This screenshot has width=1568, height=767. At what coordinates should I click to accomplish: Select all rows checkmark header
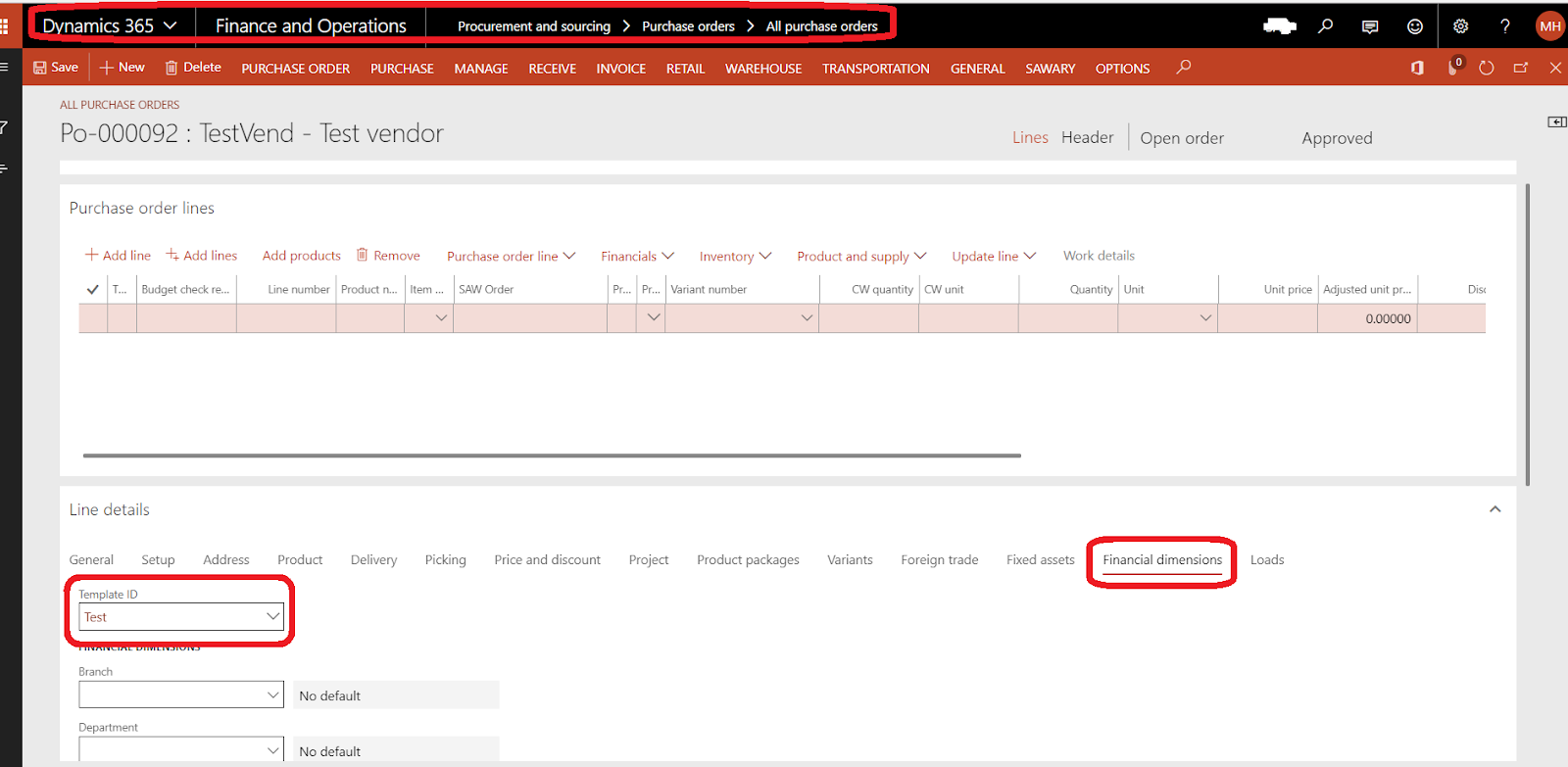click(93, 289)
